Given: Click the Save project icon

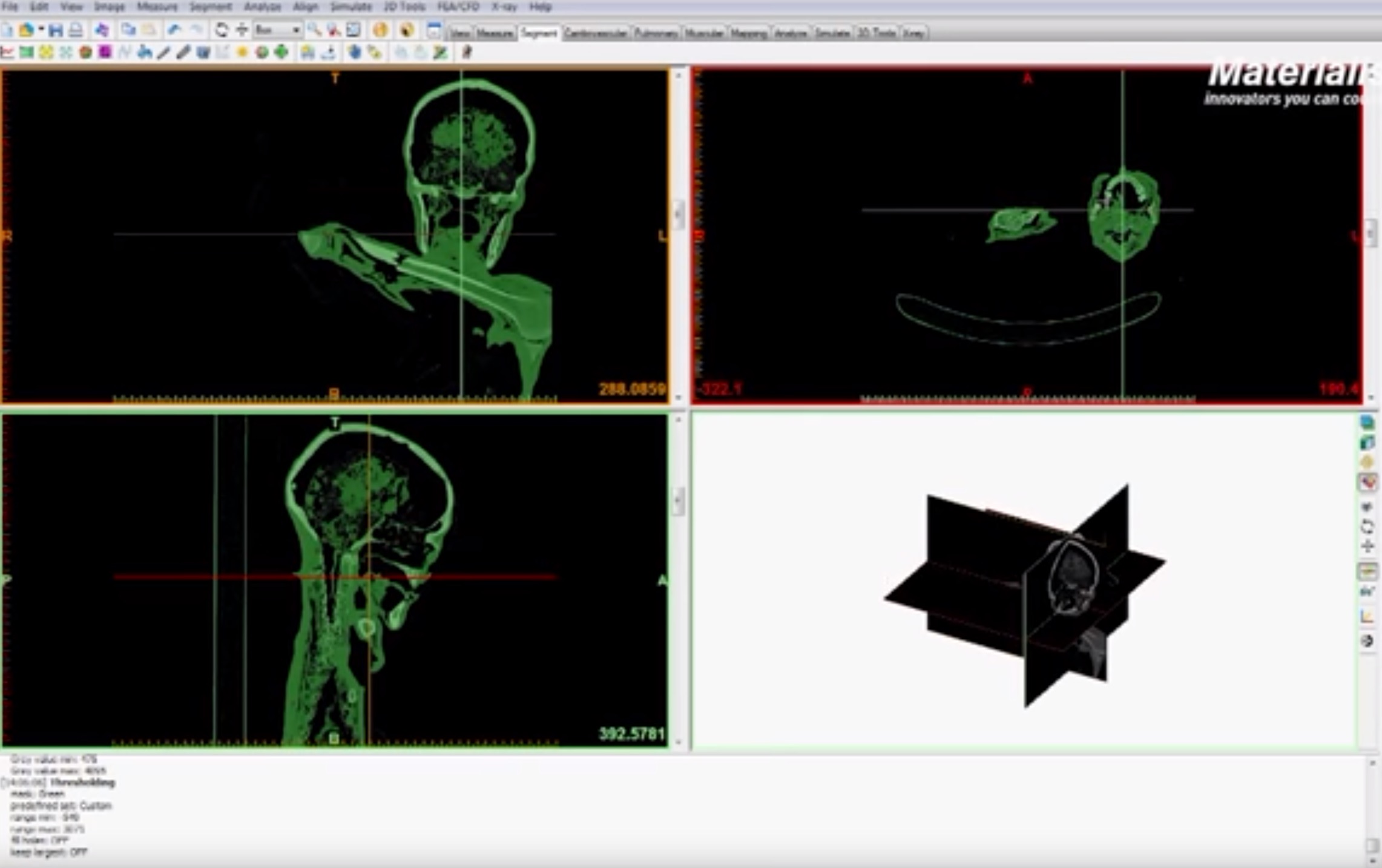Looking at the screenshot, I should [x=56, y=30].
